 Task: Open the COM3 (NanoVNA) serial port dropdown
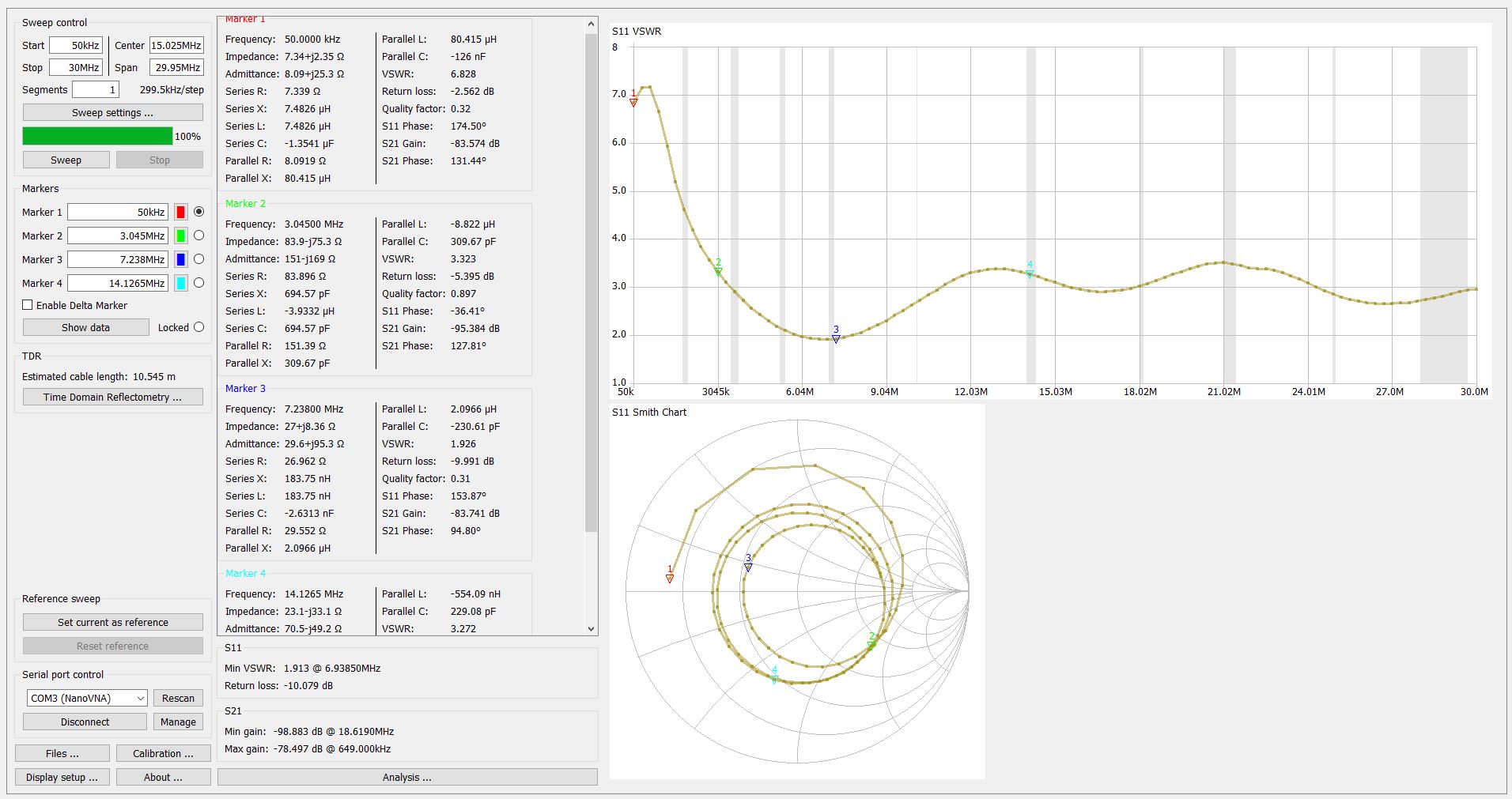tap(87, 698)
